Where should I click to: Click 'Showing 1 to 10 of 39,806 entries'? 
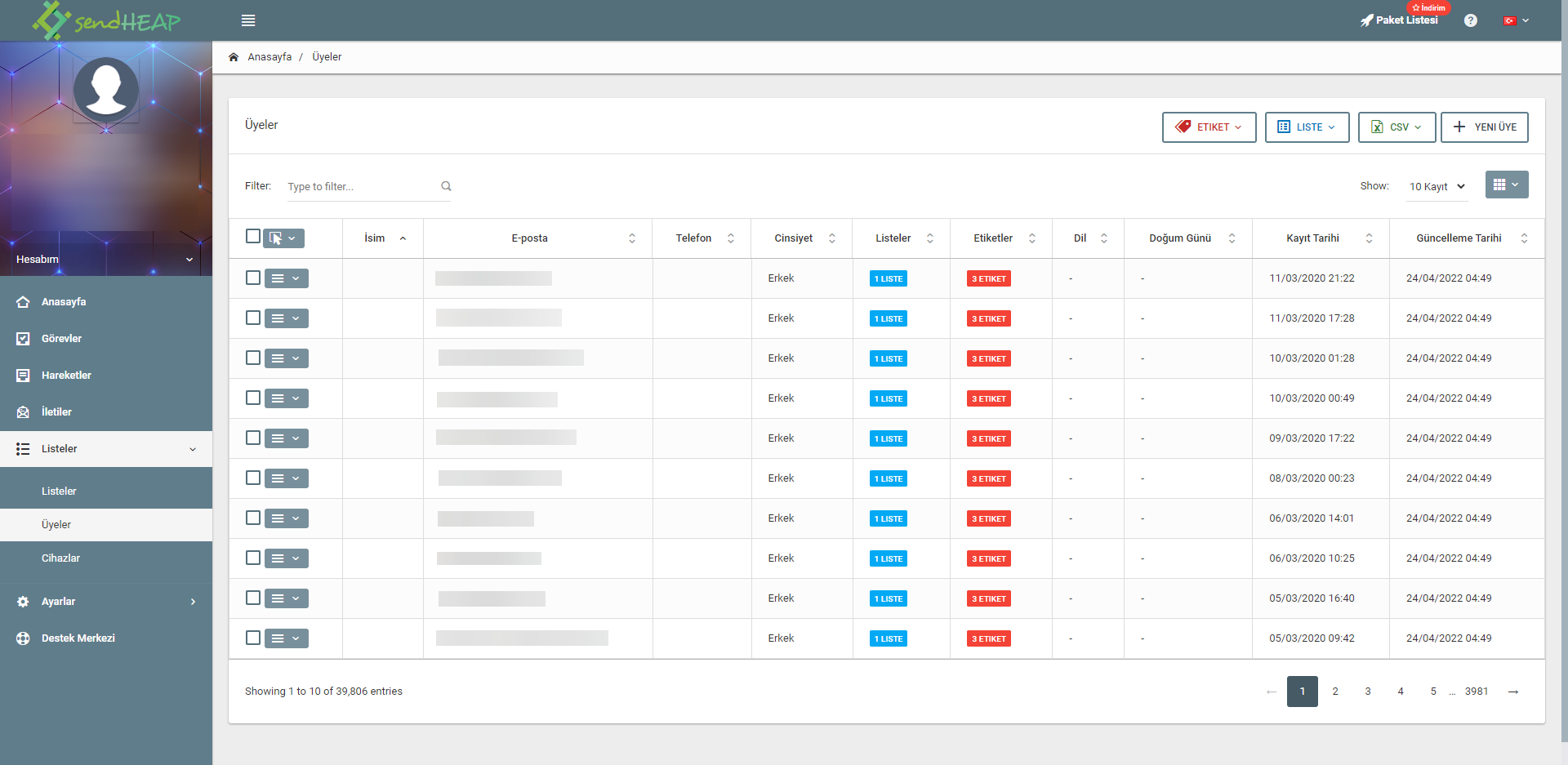(x=323, y=692)
